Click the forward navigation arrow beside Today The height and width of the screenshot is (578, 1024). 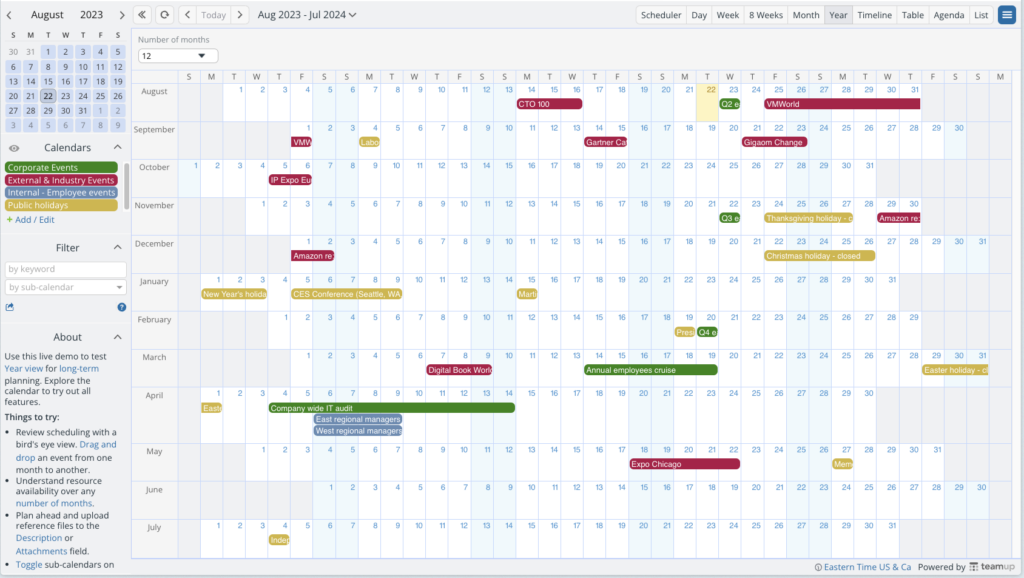point(241,15)
